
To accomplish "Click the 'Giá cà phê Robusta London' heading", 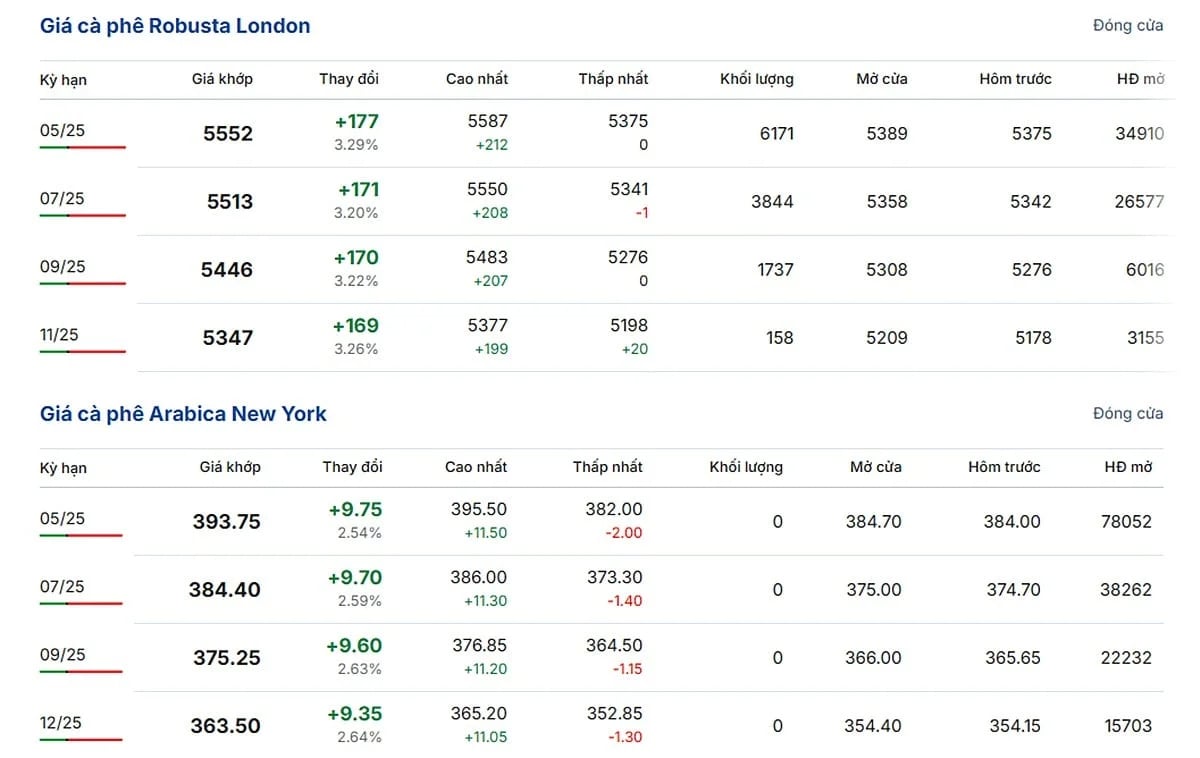I will (x=175, y=26).
